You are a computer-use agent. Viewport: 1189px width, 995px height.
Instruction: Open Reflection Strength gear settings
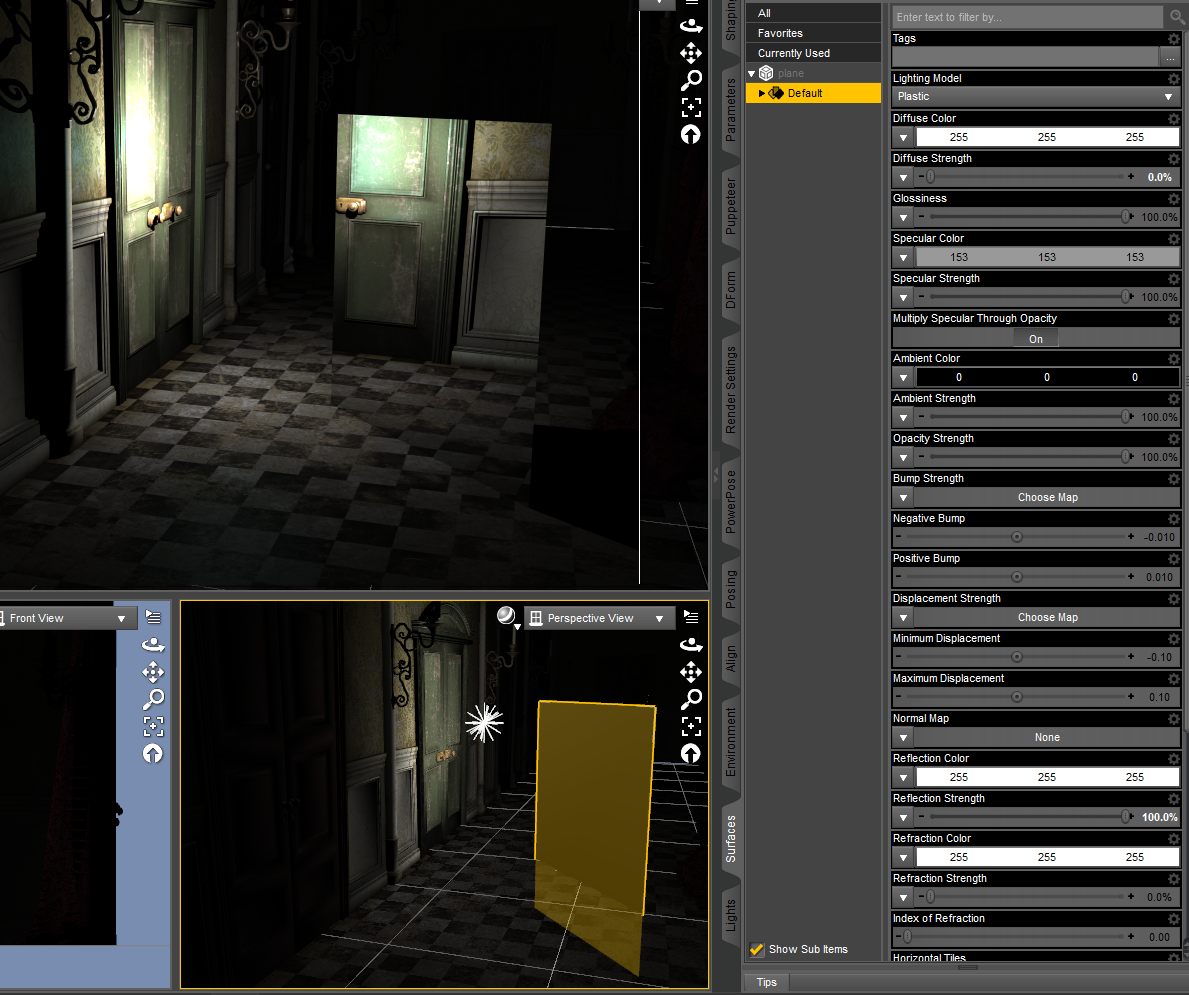click(1174, 799)
